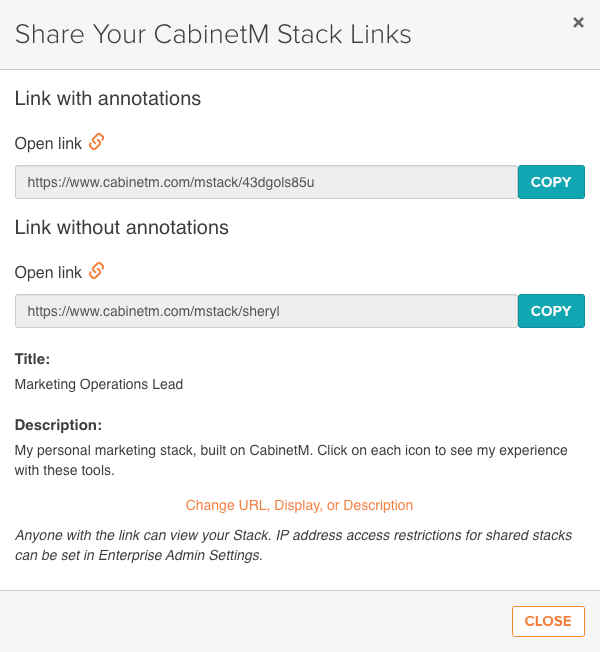600x652 pixels.
Task: Dismiss the dialog with the X icon
Action: pyautogui.click(x=578, y=22)
